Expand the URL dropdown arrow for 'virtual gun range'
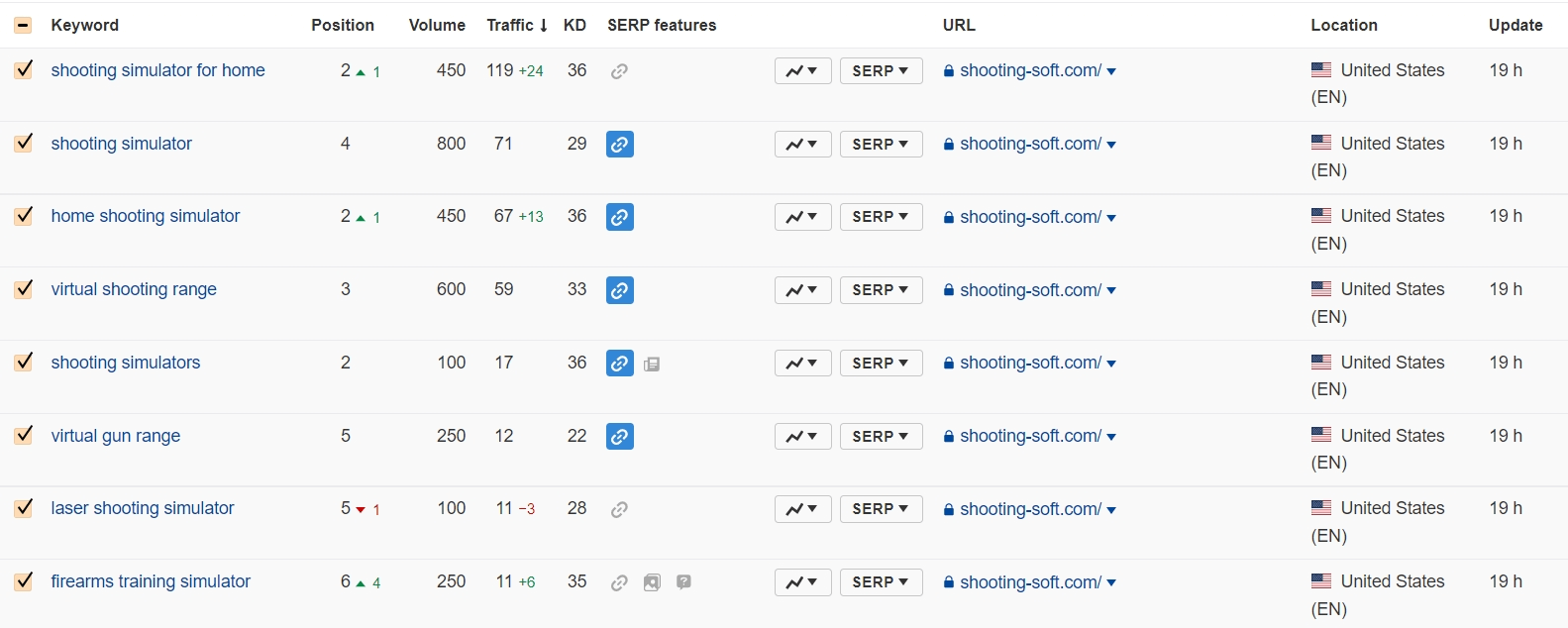This screenshot has height=628, width=1568. pos(1111,437)
